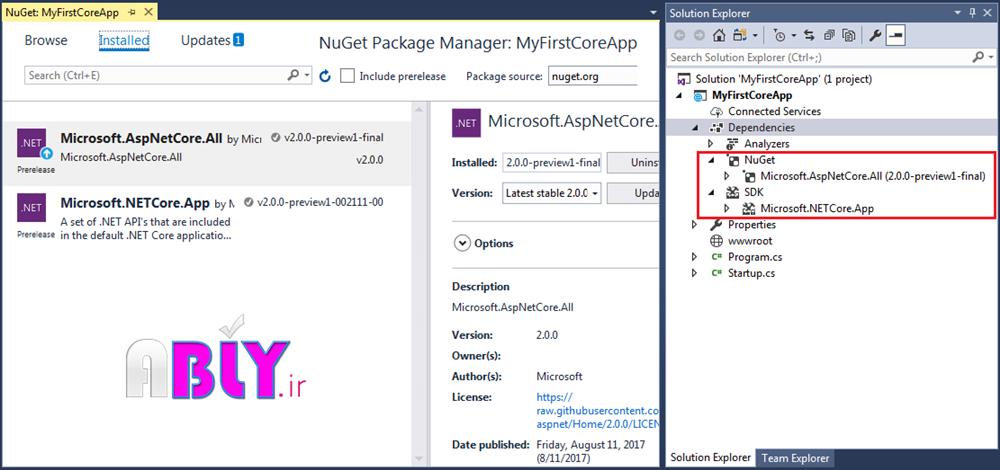Collapse the SDK node

pyautogui.click(x=712, y=193)
